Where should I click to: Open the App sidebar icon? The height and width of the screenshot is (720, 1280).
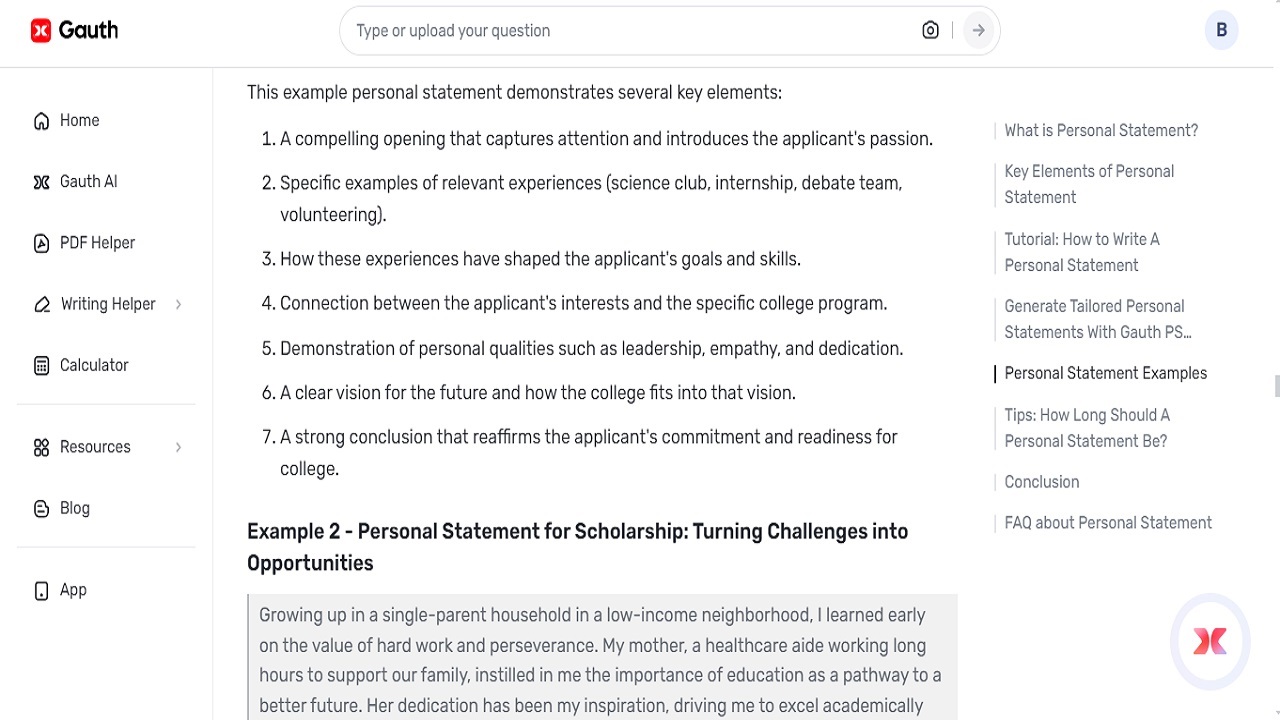click(x=41, y=590)
